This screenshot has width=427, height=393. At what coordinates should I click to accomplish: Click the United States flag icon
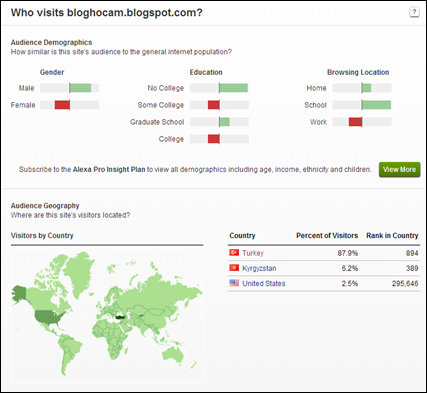tap(234, 283)
